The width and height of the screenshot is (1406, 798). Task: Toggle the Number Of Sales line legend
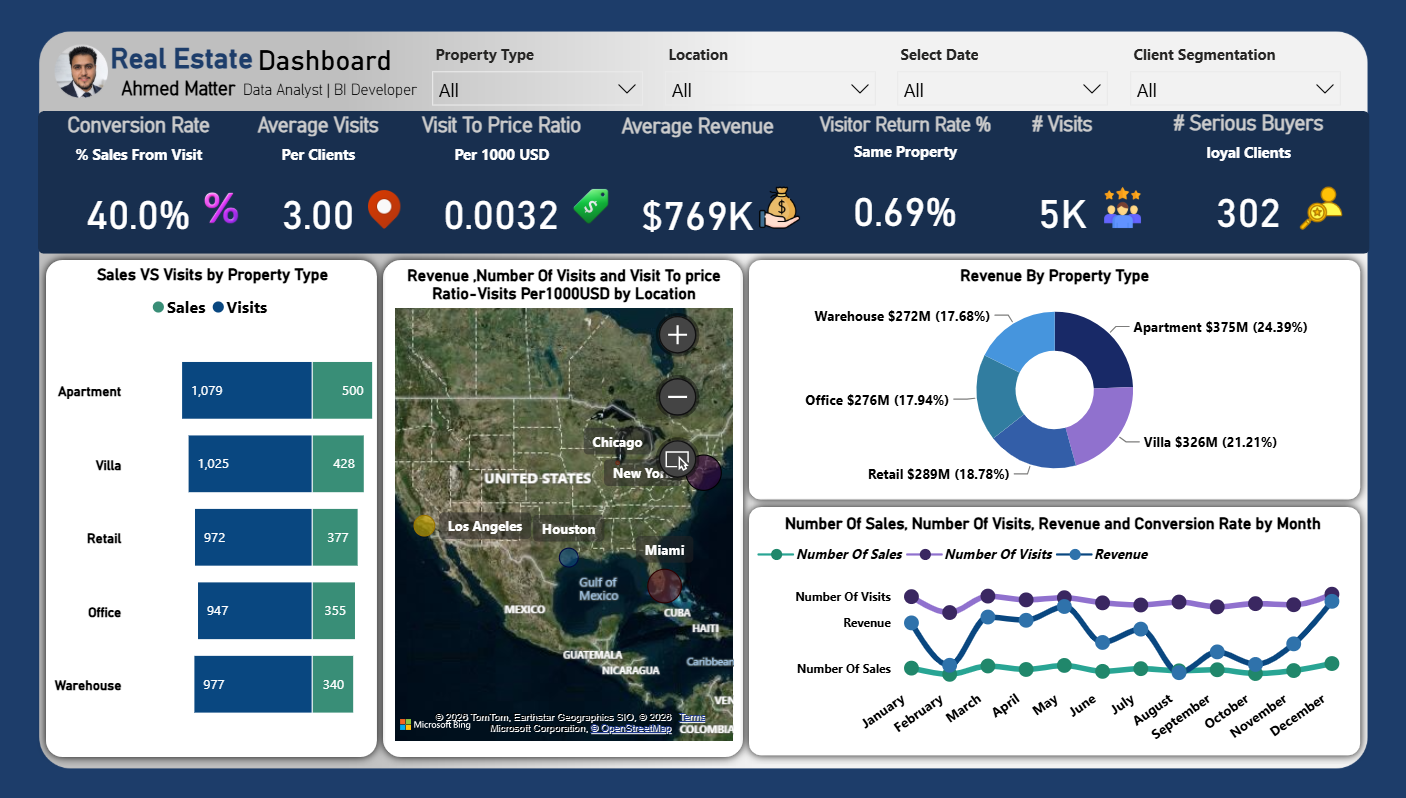[830, 554]
